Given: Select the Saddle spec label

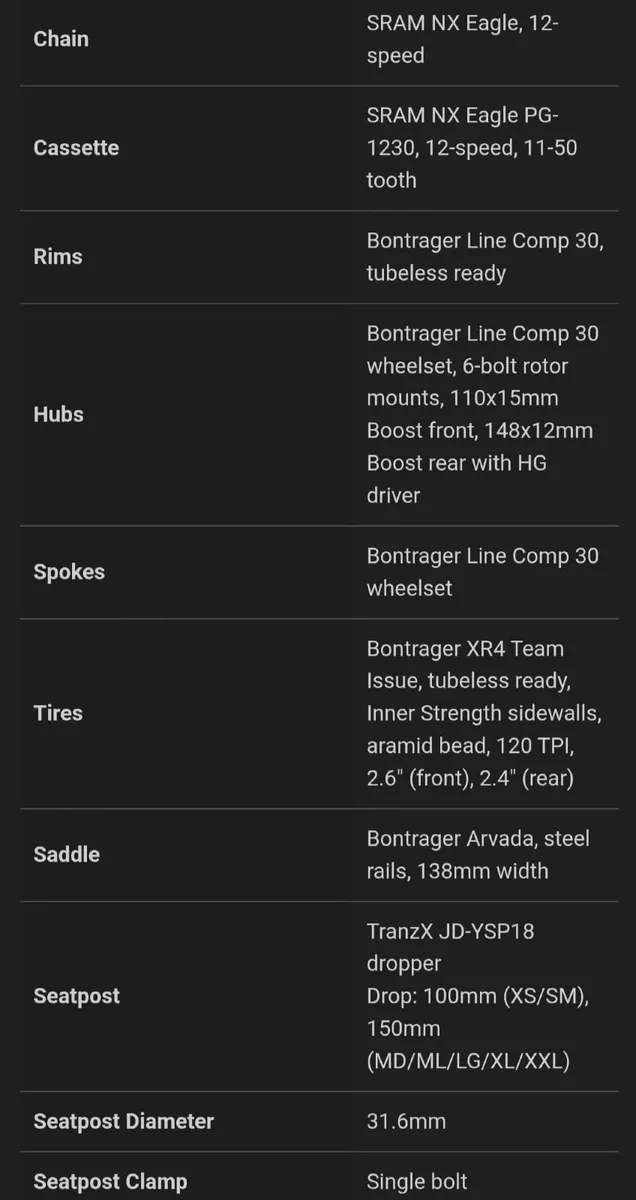Looking at the screenshot, I should pyautogui.click(x=67, y=854).
